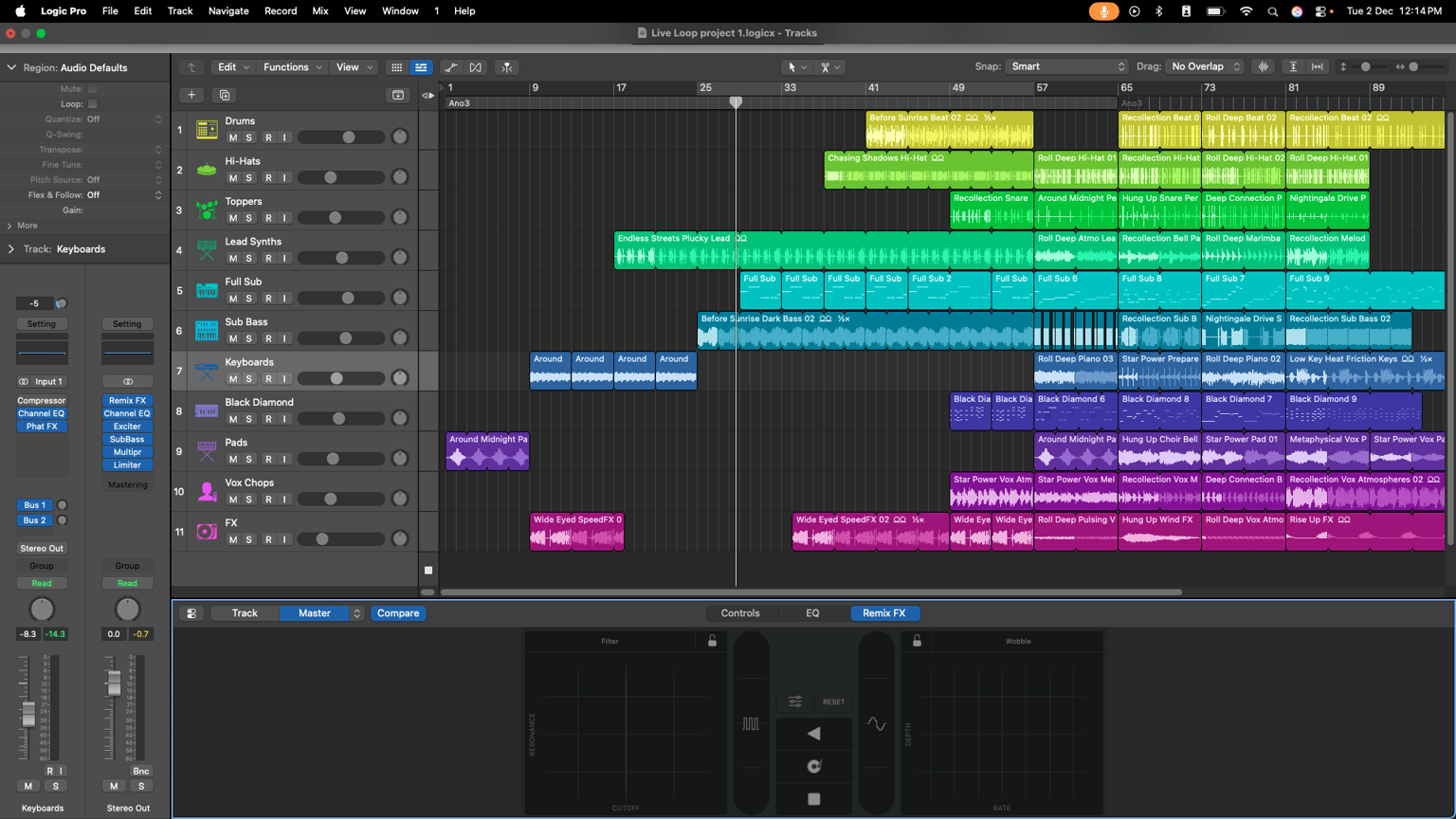1456x819 pixels.
Task: Add a new track with plus button
Action: click(x=191, y=95)
